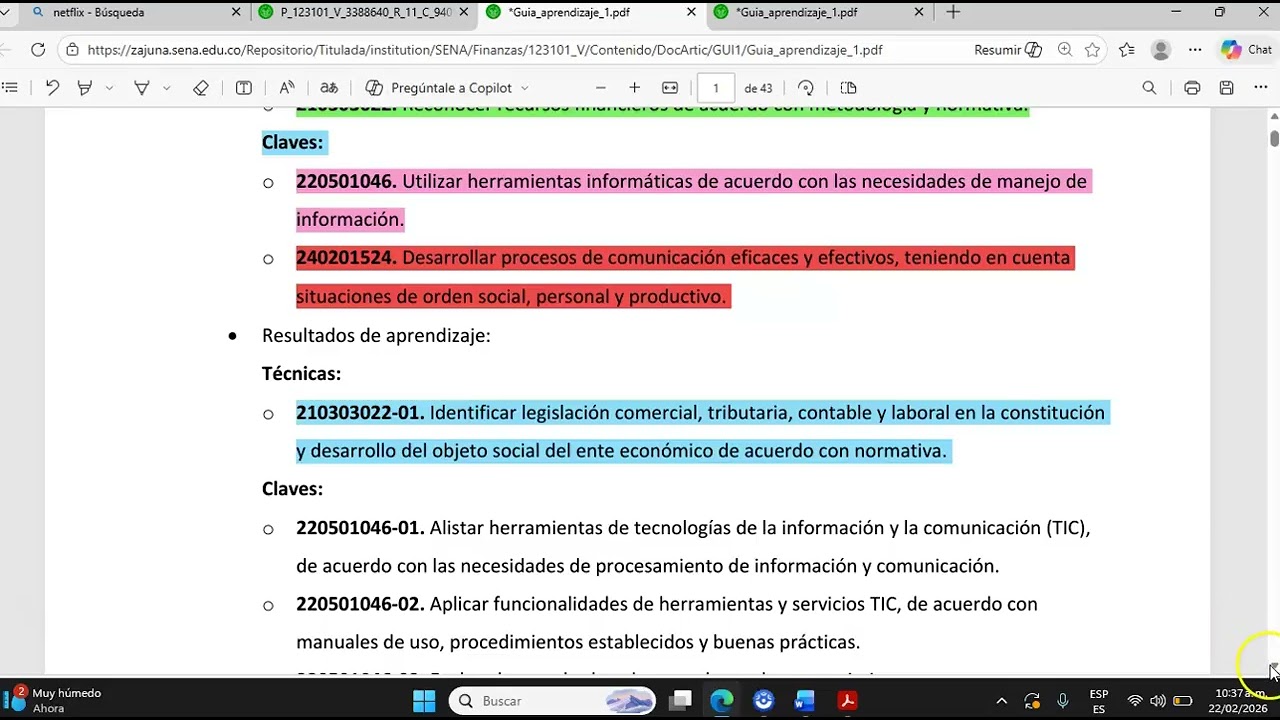Rotate the PDF page
1280x720 pixels.
(806, 88)
